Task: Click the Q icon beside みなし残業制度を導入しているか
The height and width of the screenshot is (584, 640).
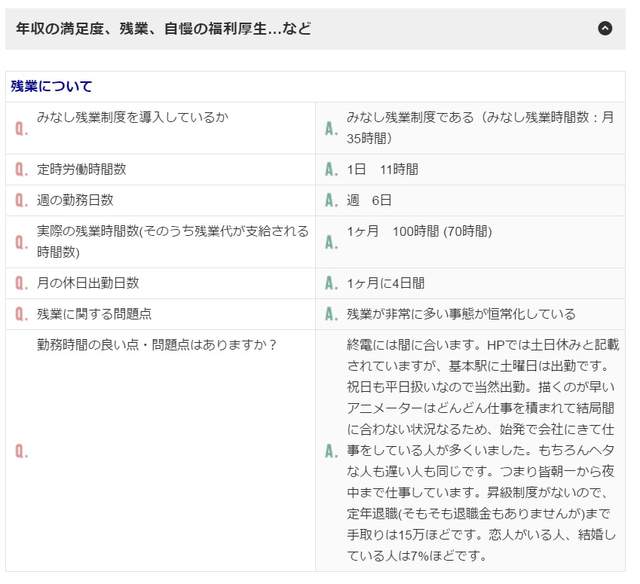Action: click(21, 129)
